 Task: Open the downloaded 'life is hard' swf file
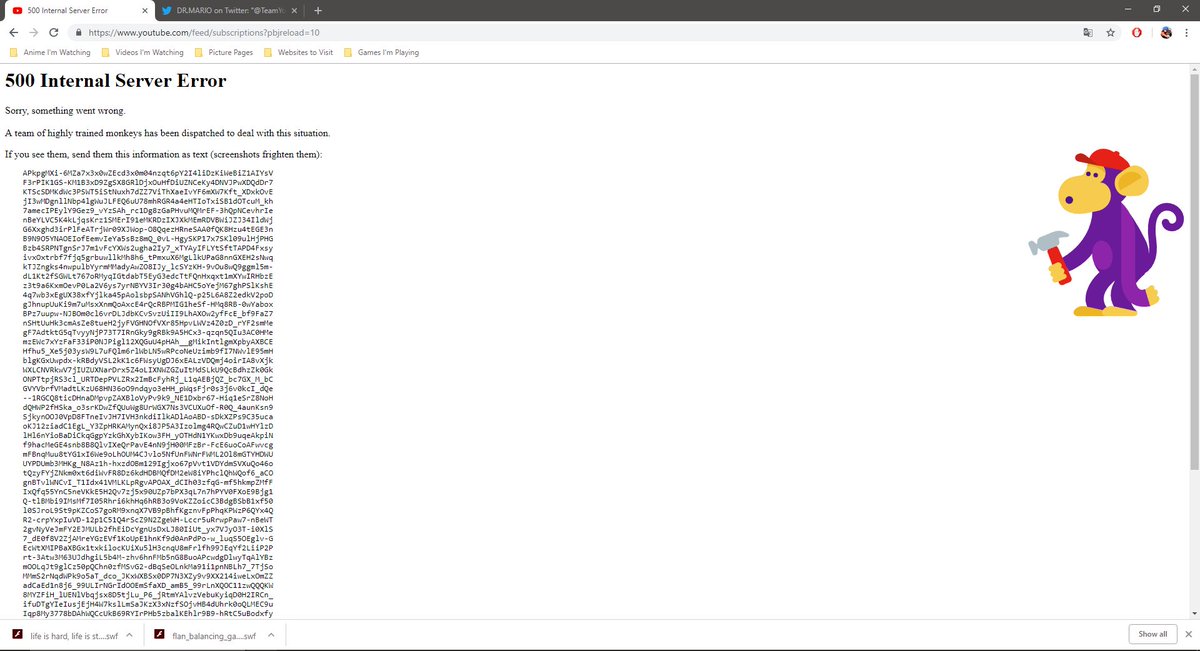click(64, 634)
